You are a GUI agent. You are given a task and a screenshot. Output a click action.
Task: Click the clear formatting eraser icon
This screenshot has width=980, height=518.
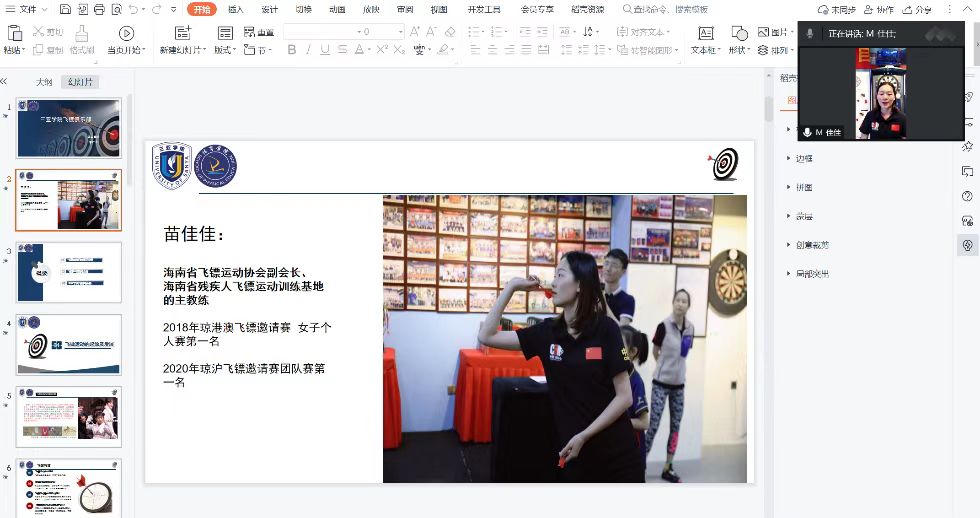pos(449,32)
